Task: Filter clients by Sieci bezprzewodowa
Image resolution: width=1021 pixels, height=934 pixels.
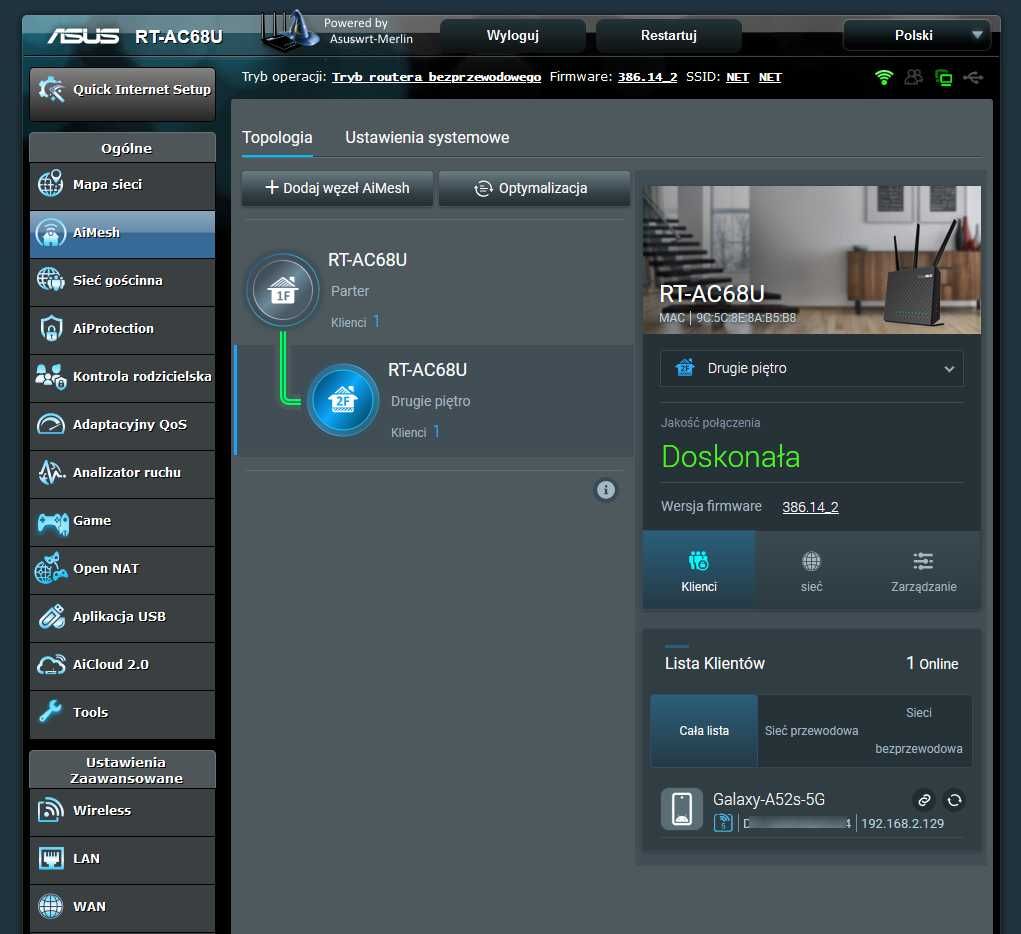Action: click(x=918, y=731)
